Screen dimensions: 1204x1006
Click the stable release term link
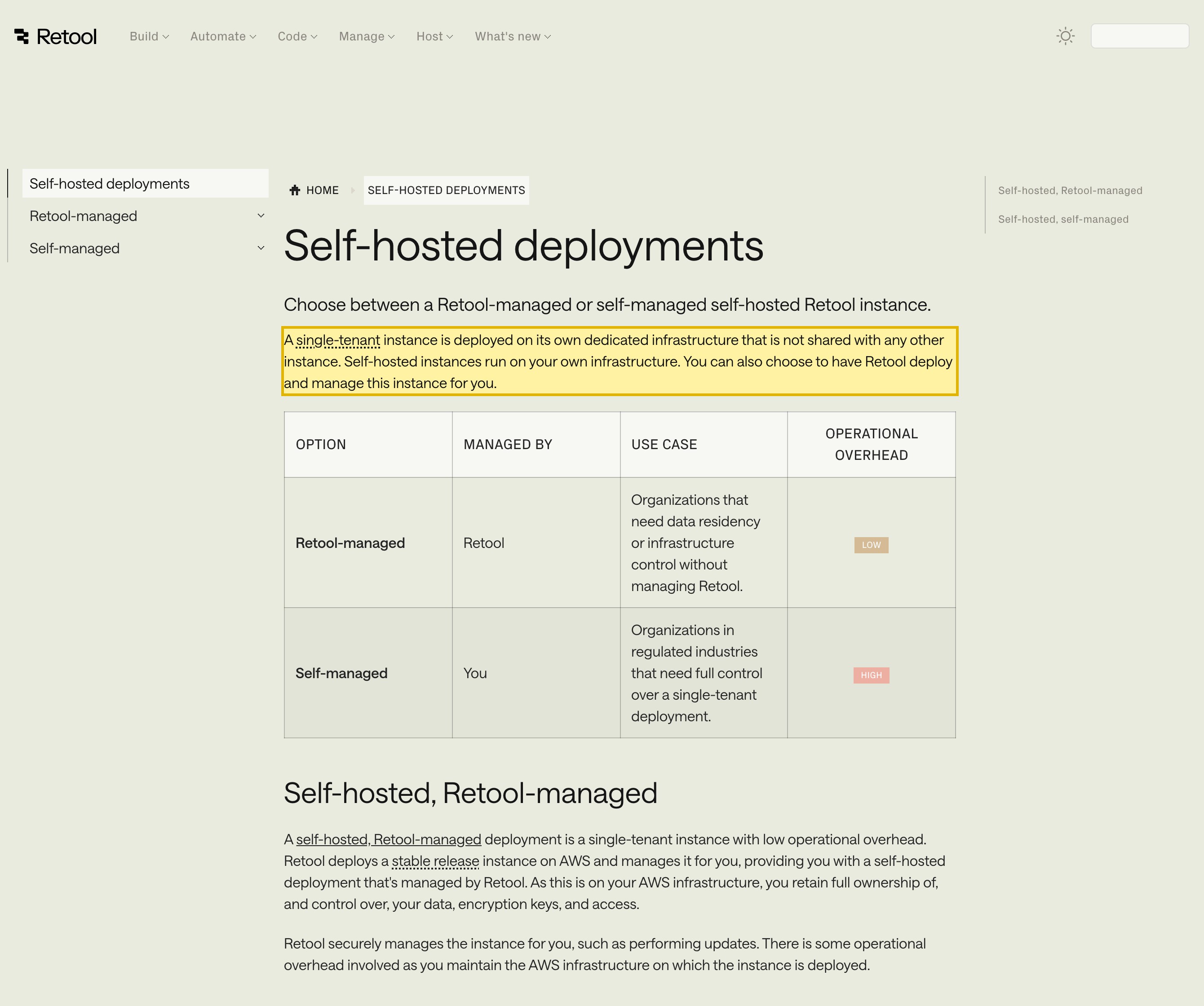click(435, 861)
